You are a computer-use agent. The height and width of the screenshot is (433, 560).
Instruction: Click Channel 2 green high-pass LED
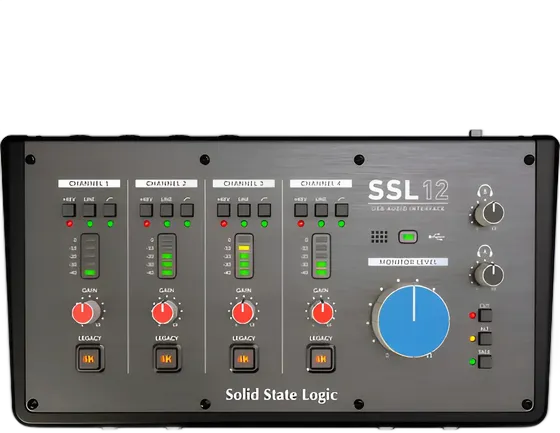188,224
